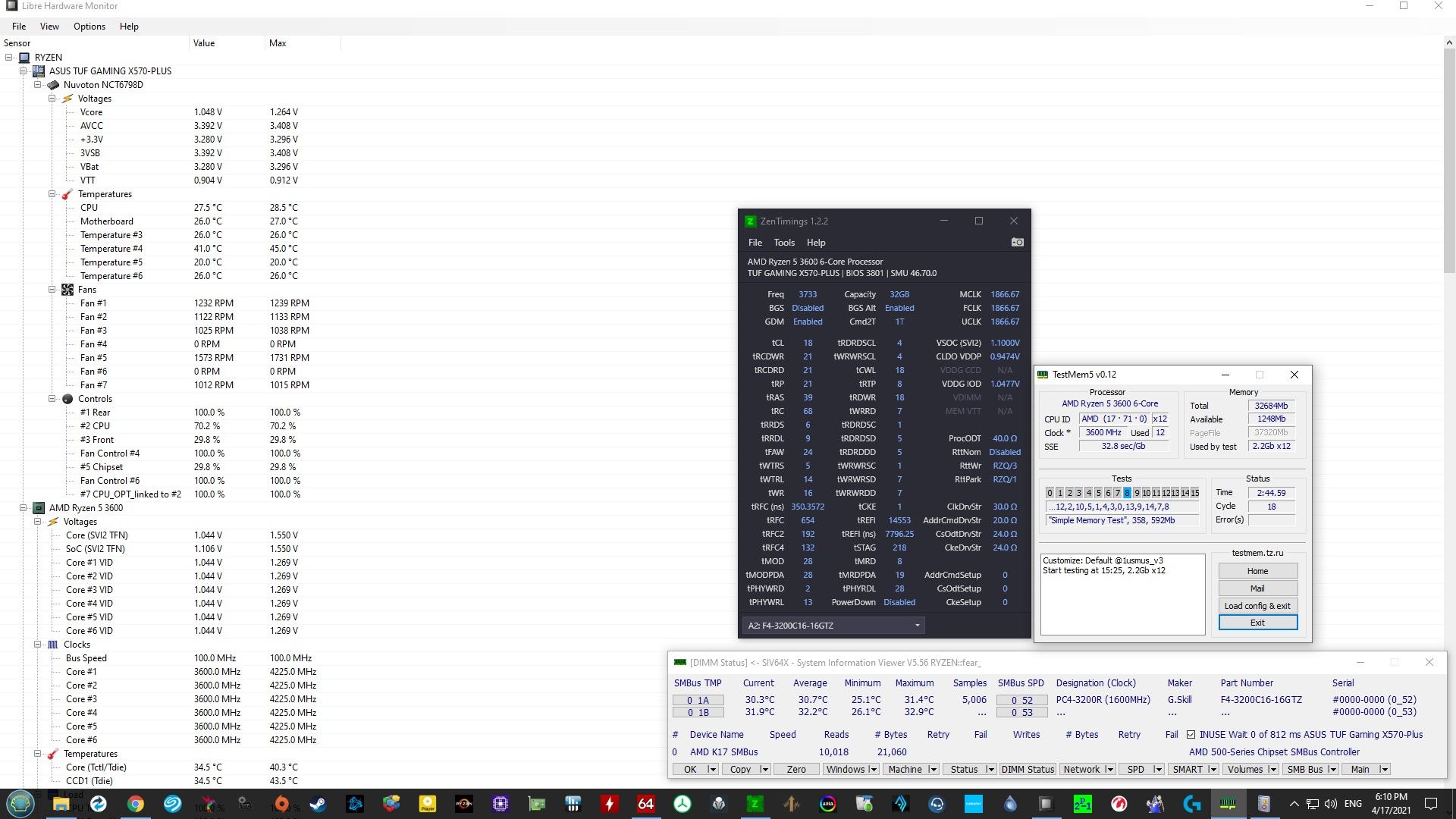The image size is (1456, 819).
Task: Launch Origin from the taskbar
Action: pos(281,804)
